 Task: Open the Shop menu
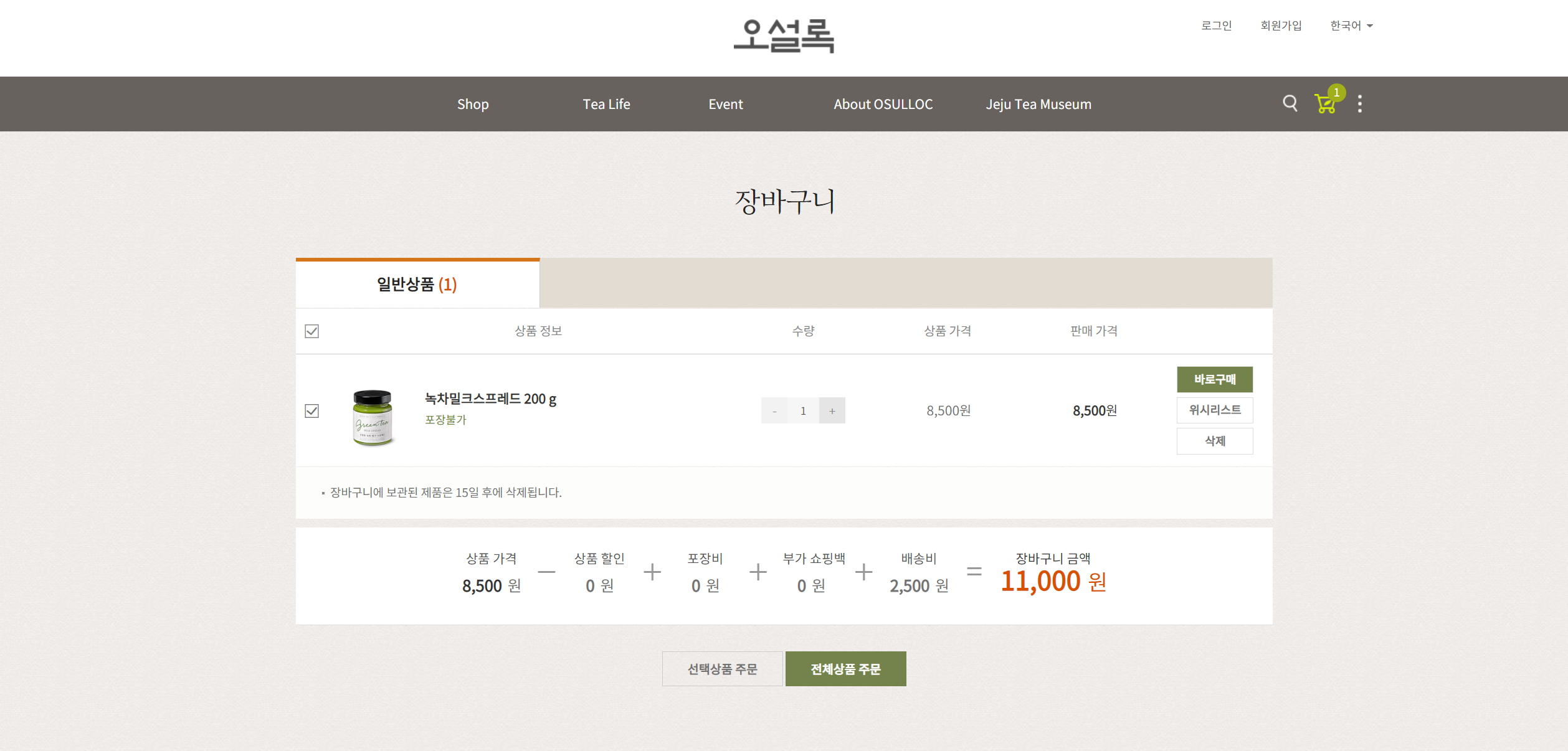(473, 104)
